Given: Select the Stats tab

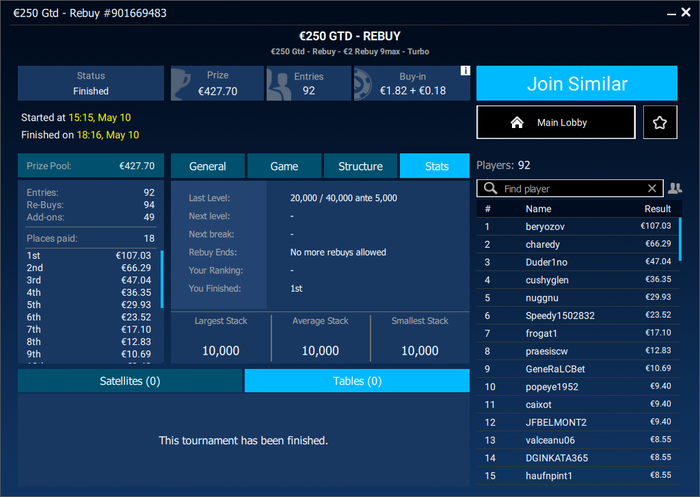Looking at the screenshot, I should 436,166.
